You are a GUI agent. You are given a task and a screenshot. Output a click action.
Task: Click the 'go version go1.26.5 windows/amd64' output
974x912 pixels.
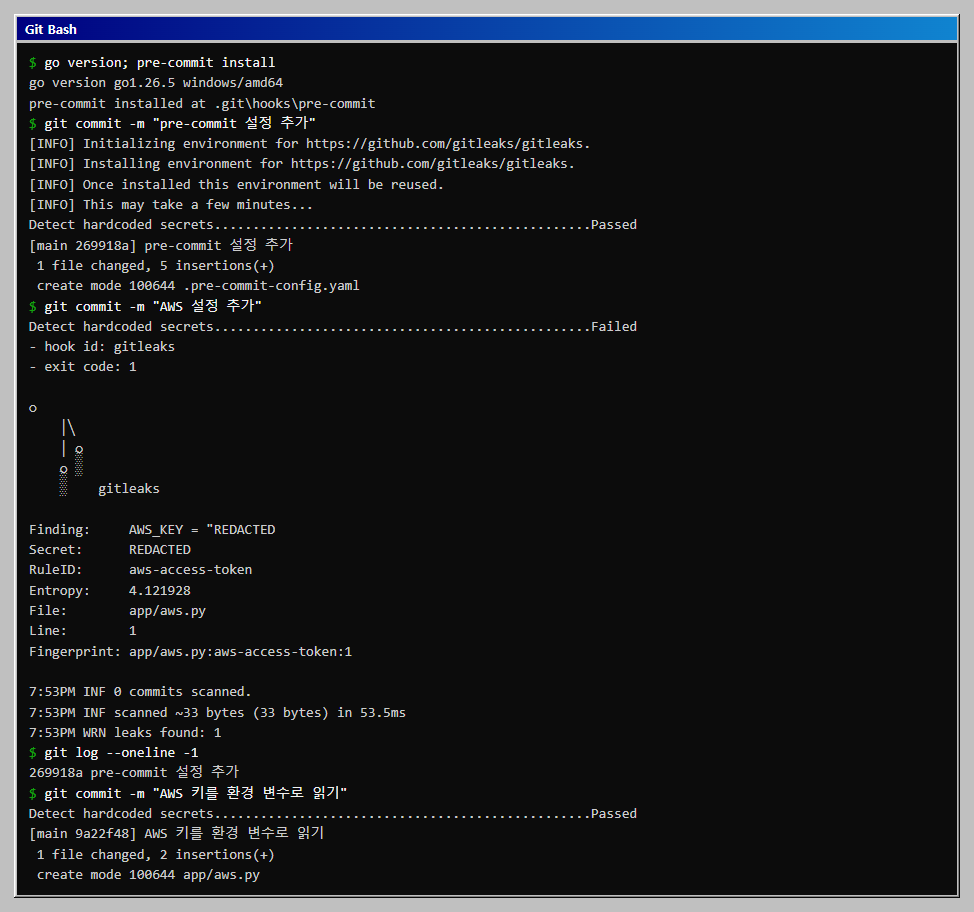(156, 83)
